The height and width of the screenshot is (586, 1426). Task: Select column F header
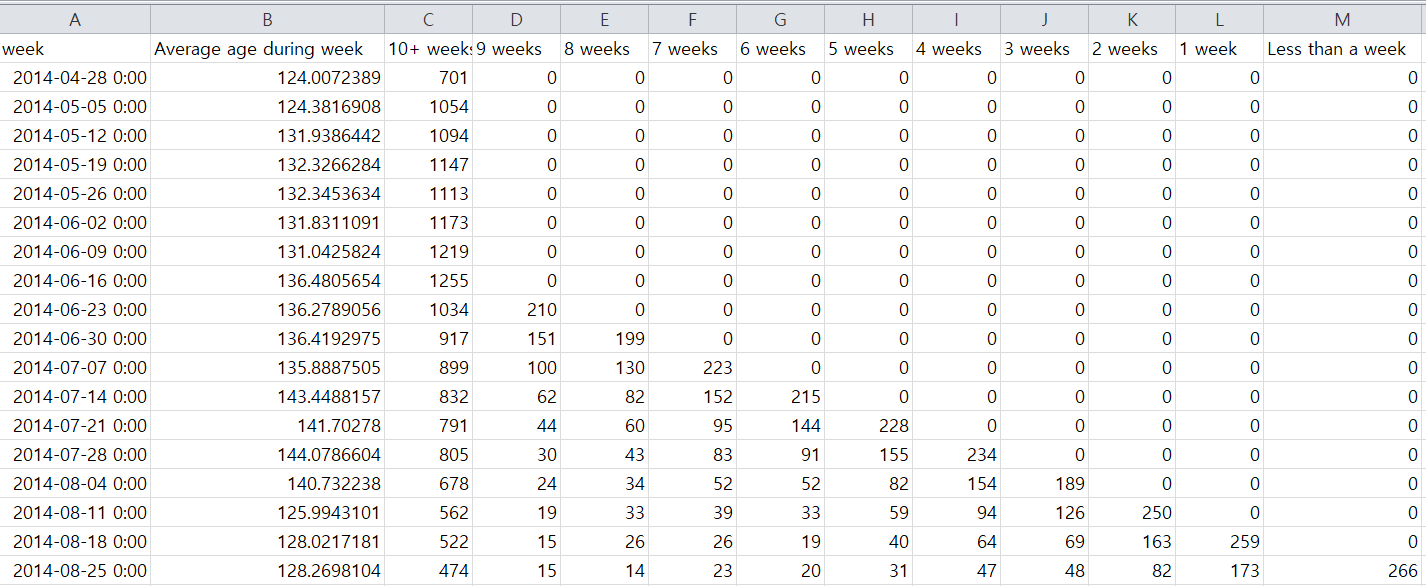(x=692, y=19)
